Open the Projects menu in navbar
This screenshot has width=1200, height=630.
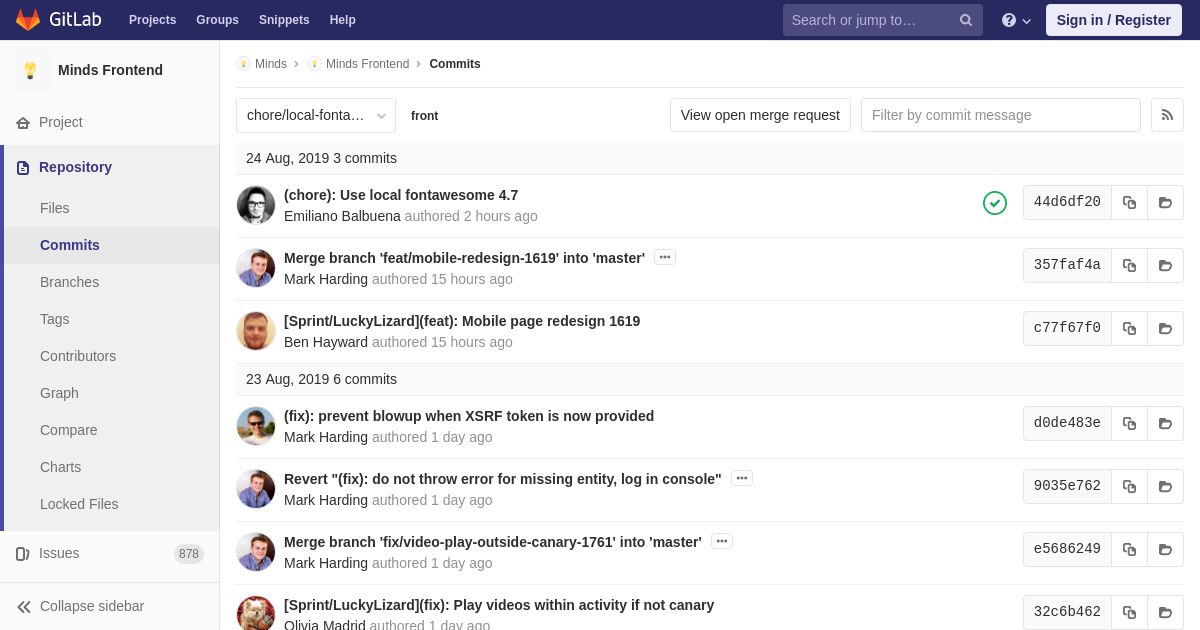(152, 20)
